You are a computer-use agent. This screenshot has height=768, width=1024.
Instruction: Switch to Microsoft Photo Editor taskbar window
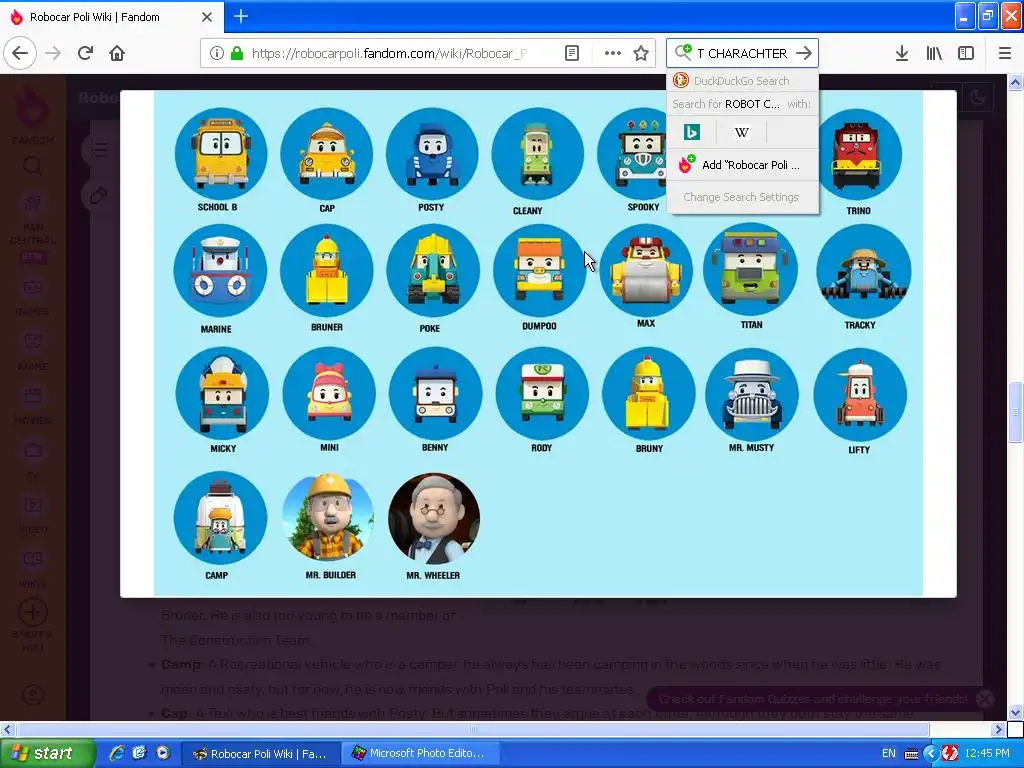coord(422,754)
